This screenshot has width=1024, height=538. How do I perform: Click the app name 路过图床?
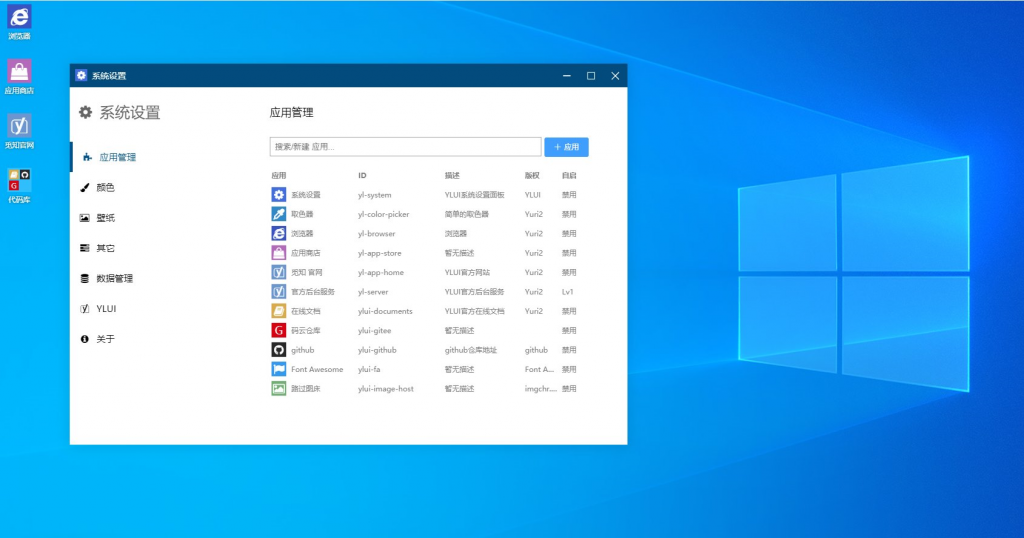pyautogui.click(x=306, y=388)
